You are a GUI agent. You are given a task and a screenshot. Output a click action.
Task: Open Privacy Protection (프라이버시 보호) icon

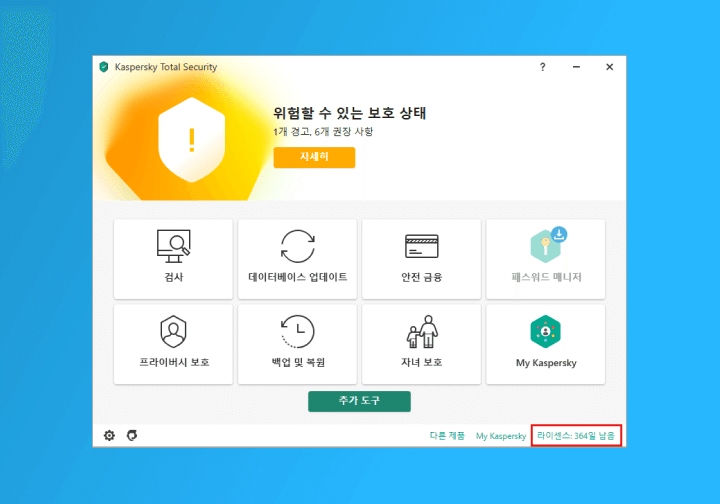[173, 331]
